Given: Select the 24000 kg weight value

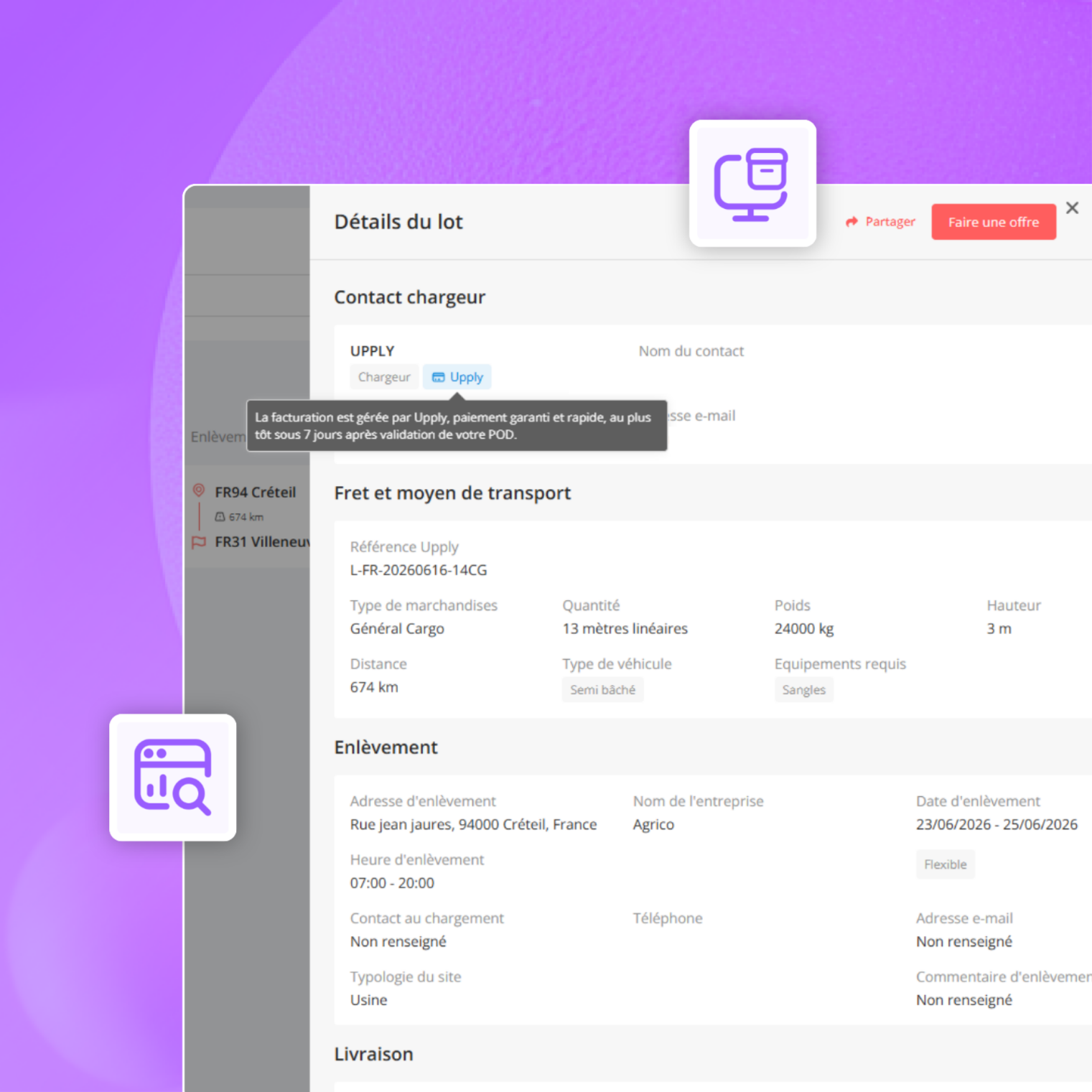Looking at the screenshot, I should pos(803,629).
